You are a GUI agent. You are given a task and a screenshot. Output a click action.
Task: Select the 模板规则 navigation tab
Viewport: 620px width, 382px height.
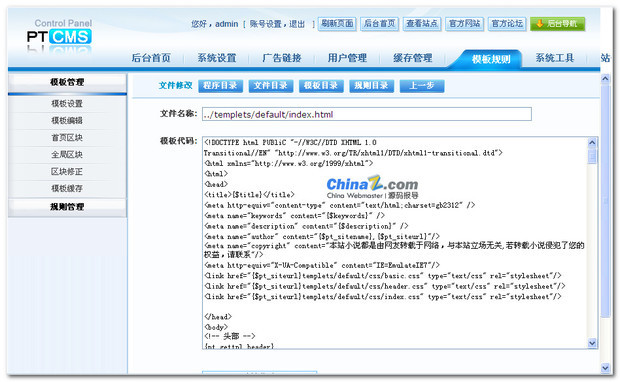491,59
